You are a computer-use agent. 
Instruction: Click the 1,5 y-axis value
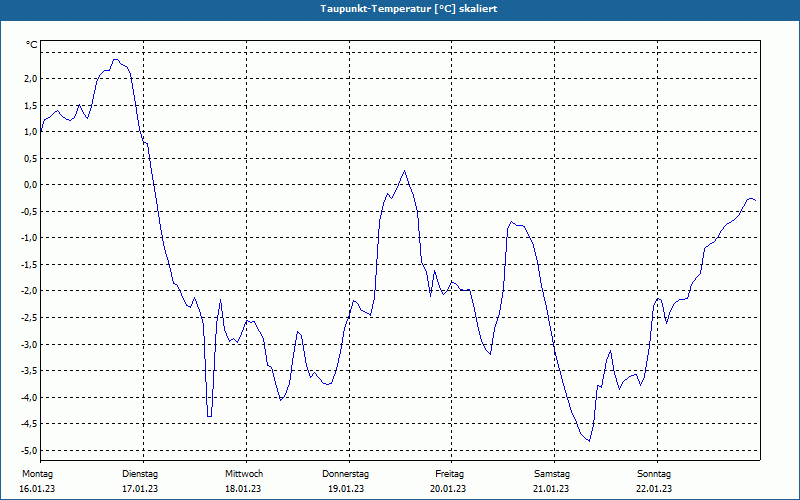coord(31,105)
